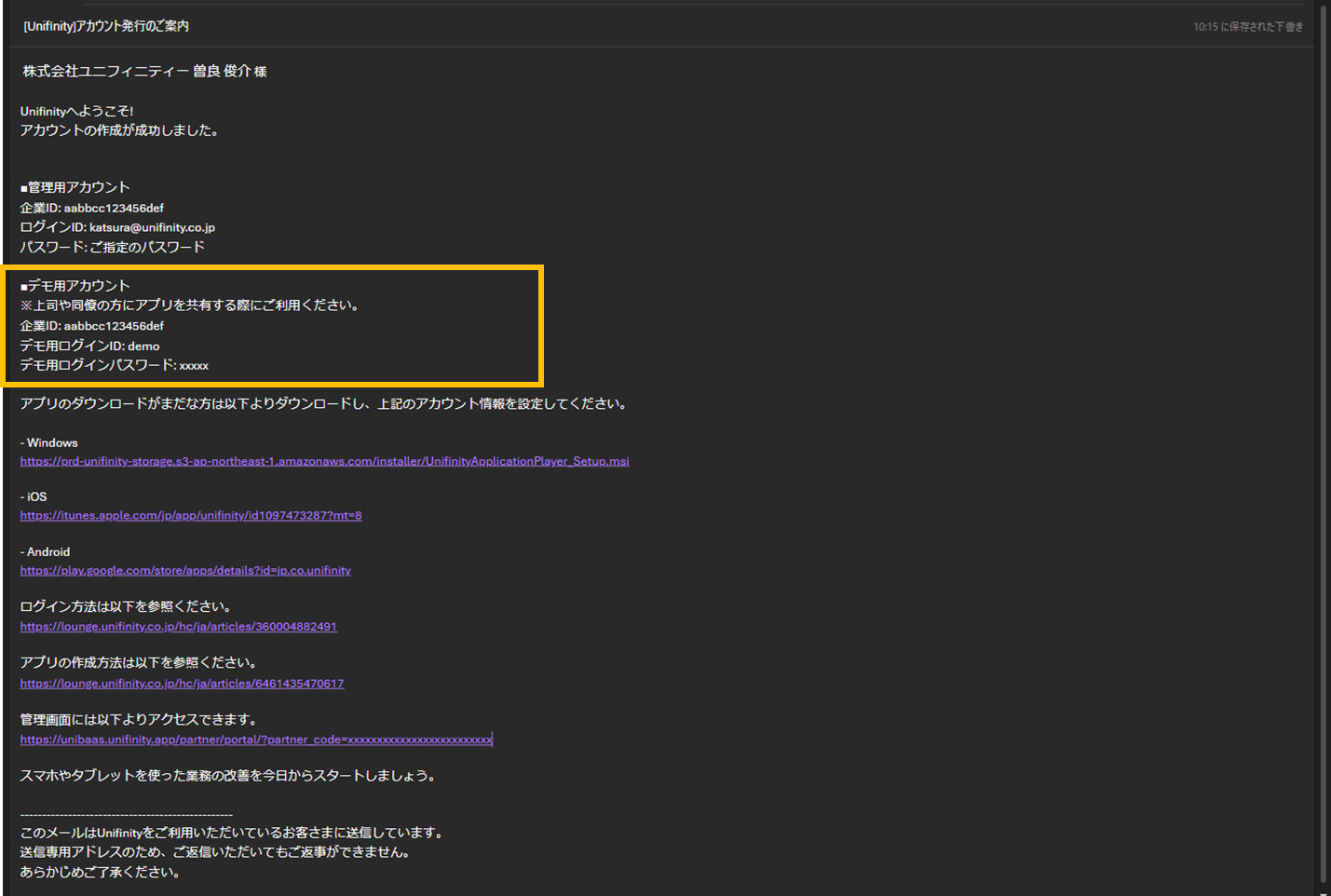Screen dimensions: 1331x896
Task: Open the Windows installer download link
Action: pos(324,461)
